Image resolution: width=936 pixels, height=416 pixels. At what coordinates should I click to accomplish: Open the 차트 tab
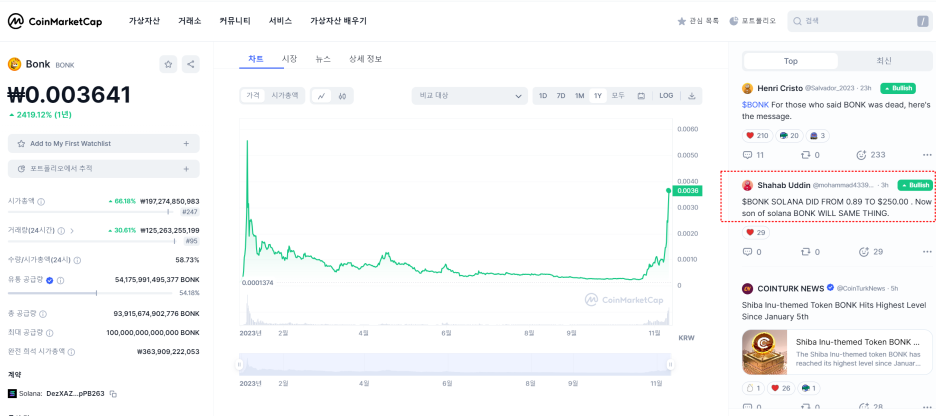click(256, 59)
